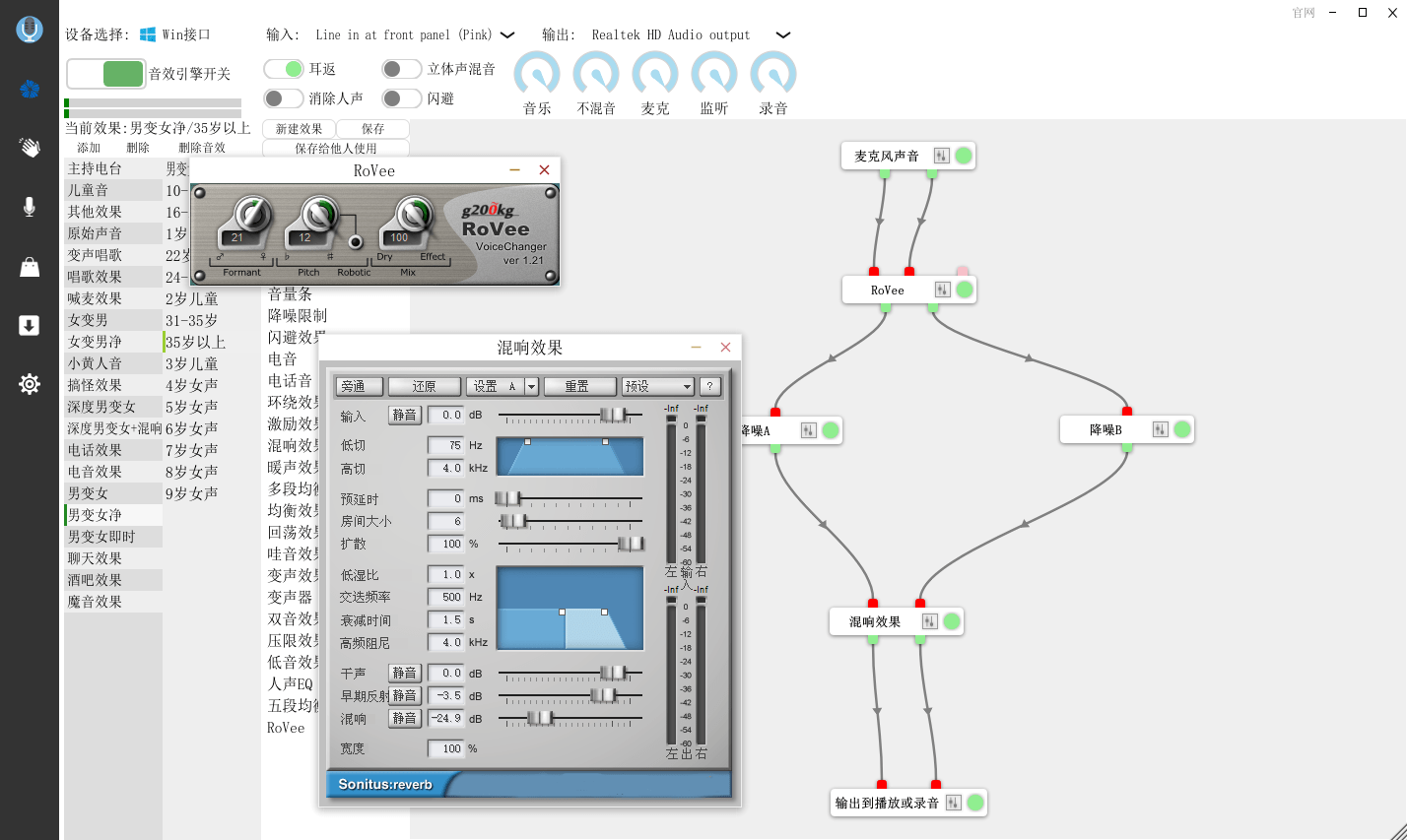This screenshot has height=840, width=1407.
Task: Click the 音乐 volume knob
Action: click(537, 74)
